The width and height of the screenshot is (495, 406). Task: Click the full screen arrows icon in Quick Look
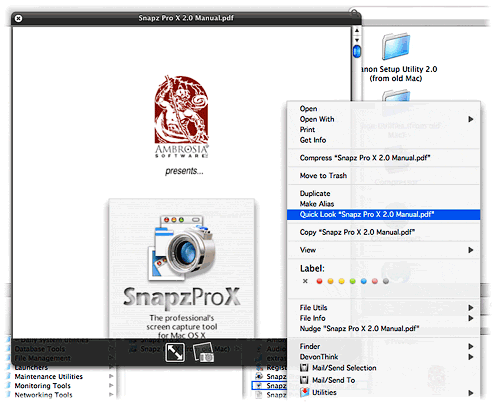click(x=175, y=352)
